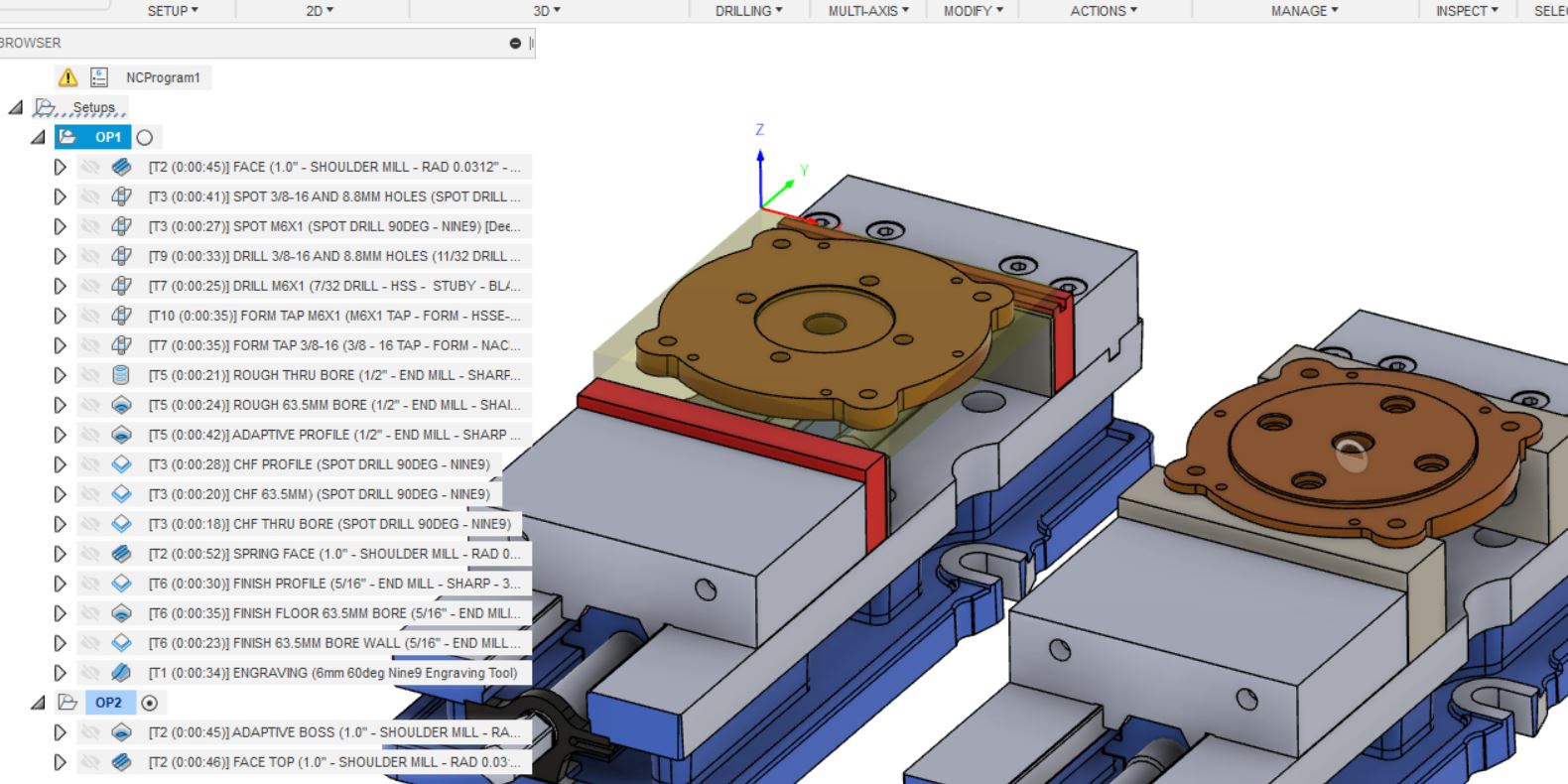
Task: Open the MANAGE menu
Action: pyautogui.click(x=1305, y=11)
